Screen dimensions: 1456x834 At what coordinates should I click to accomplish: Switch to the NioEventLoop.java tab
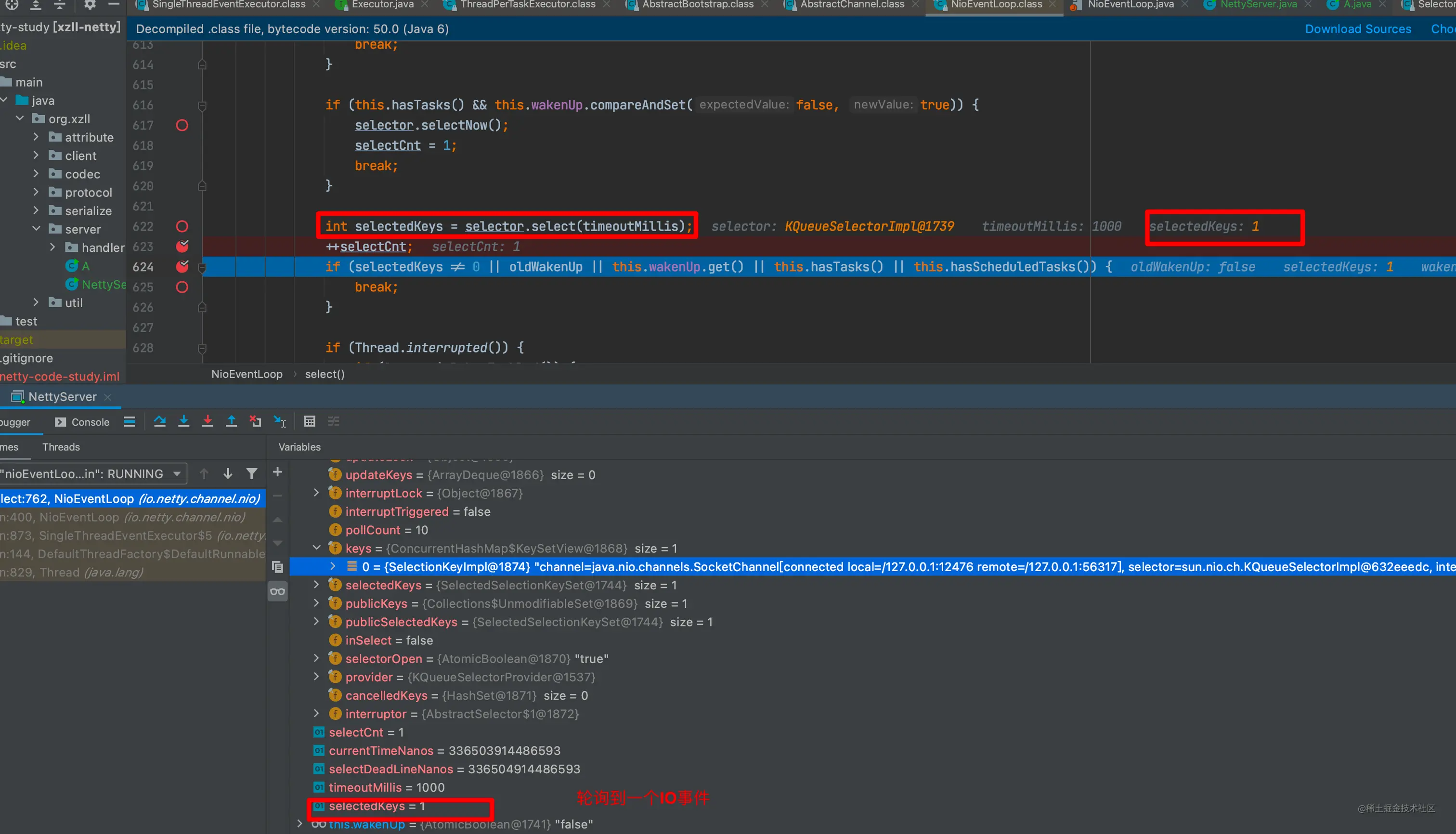coord(1130,5)
